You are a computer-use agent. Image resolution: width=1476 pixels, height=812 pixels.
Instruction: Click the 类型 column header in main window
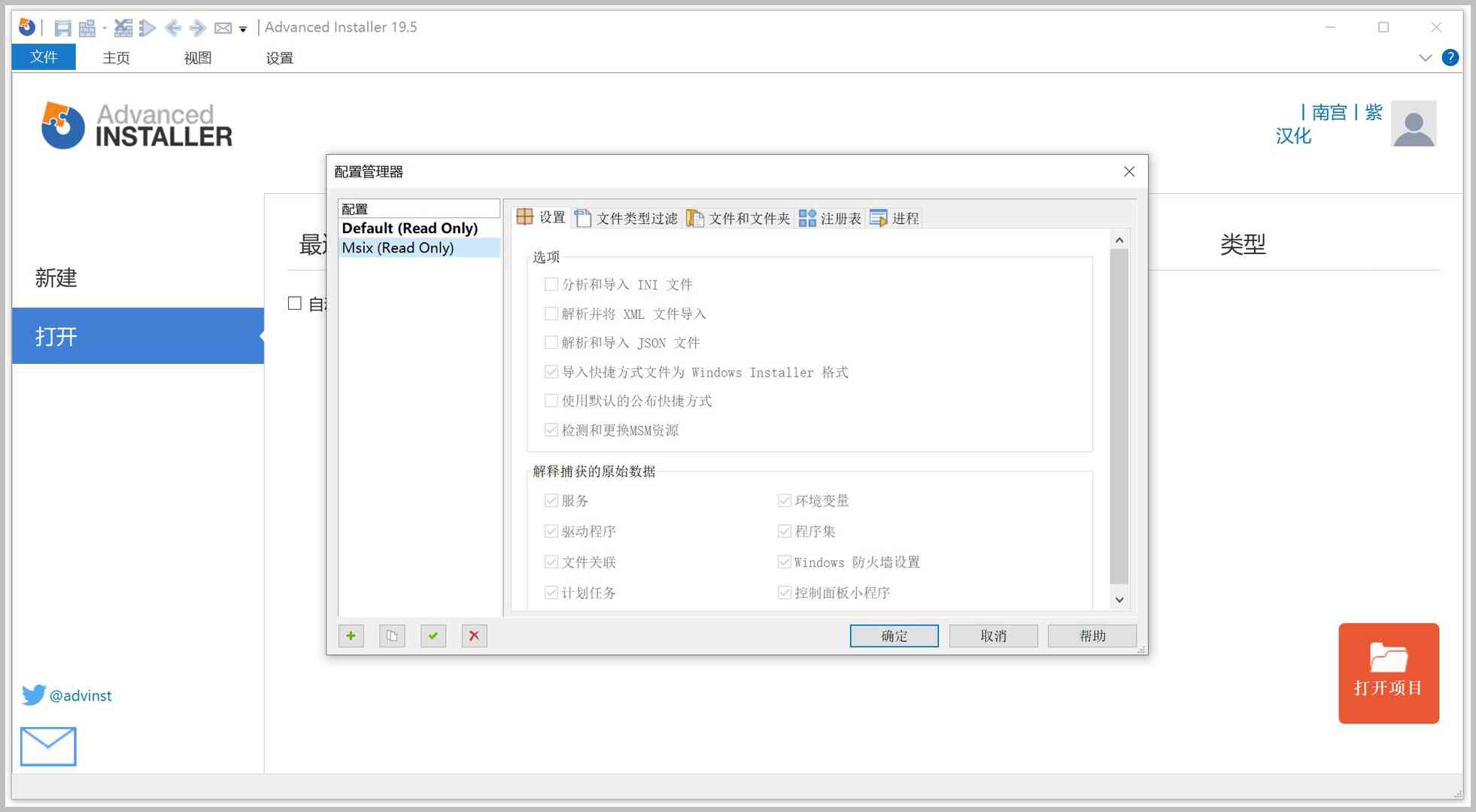[x=1243, y=244]
